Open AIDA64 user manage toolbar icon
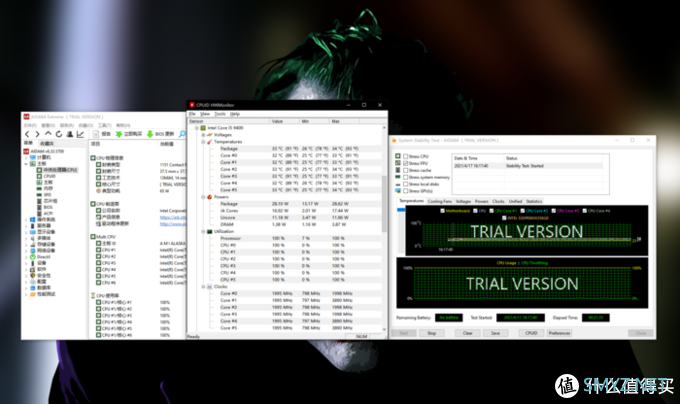Viewport: 680px width, 404px height. coord(70,134)
